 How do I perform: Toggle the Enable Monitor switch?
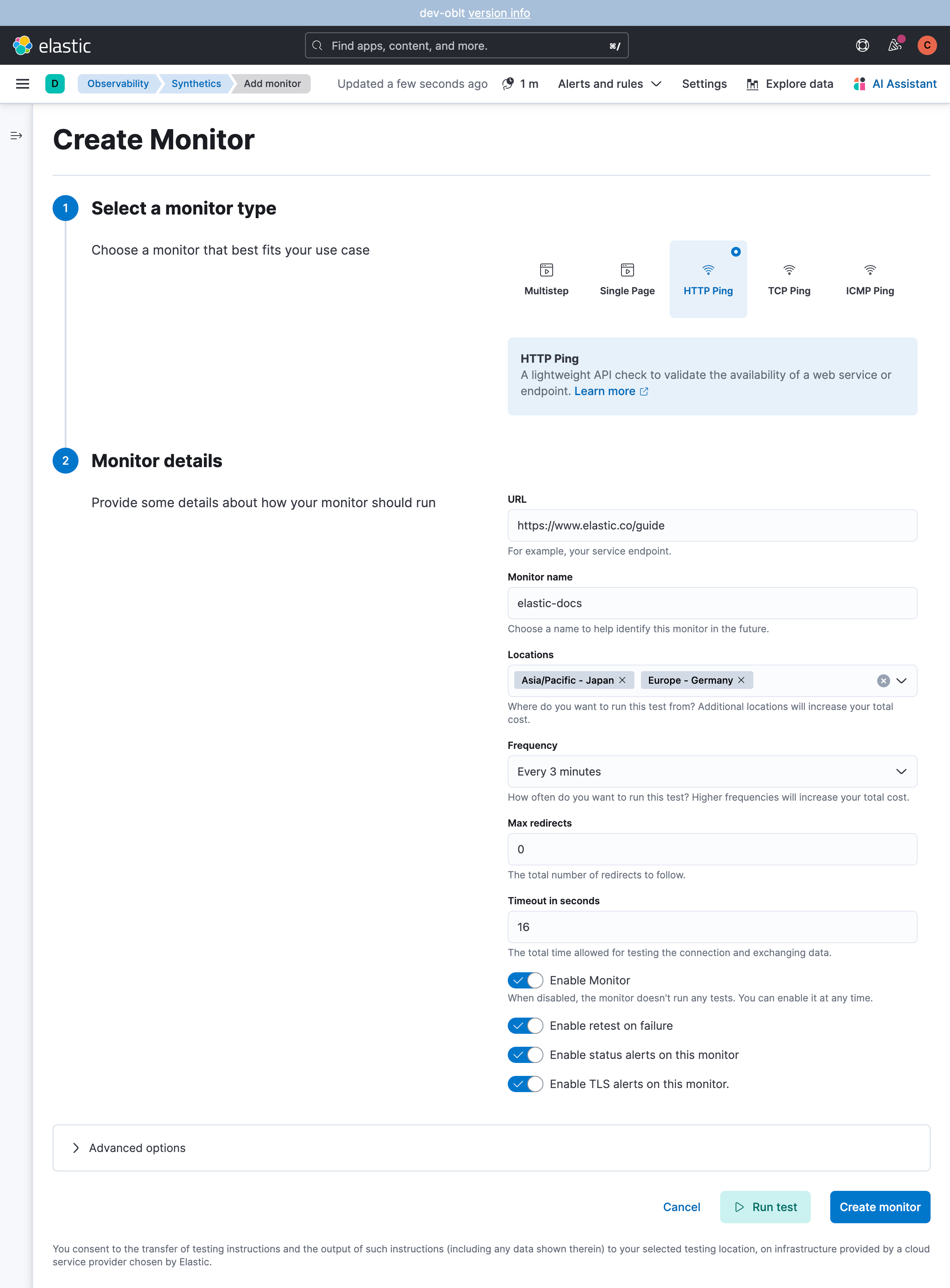(x=523, y=980)
